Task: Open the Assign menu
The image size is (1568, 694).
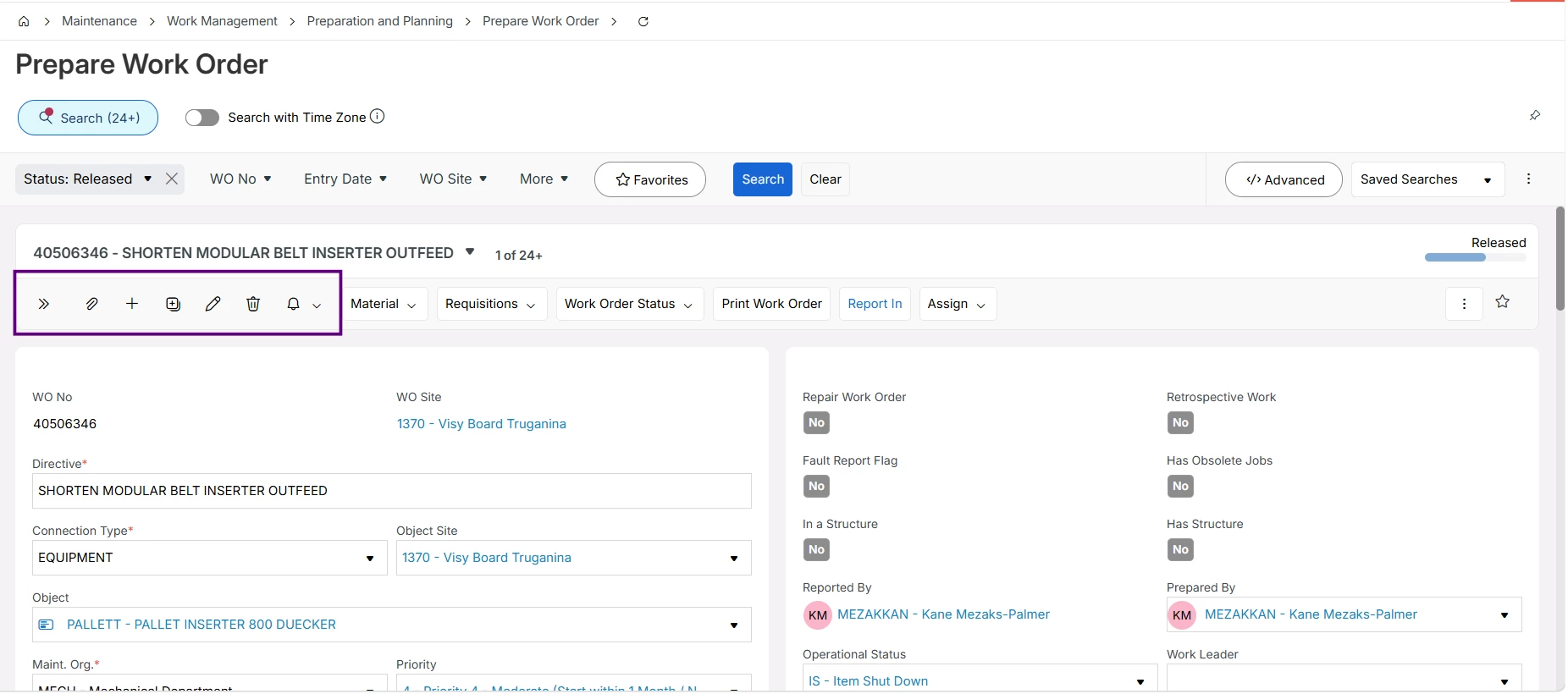Action: point(958,304)
